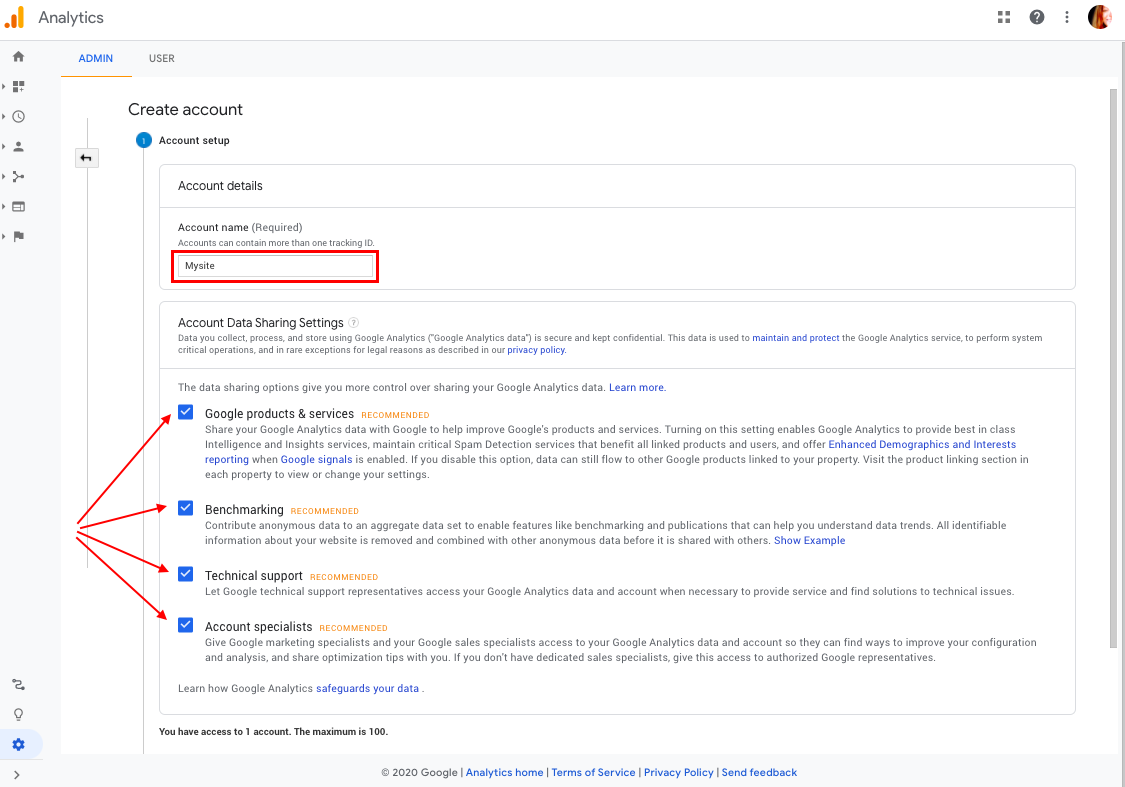
Task: Click the help icon beside Account Data Sharing Settings
Action: click(x=353, y=323)
